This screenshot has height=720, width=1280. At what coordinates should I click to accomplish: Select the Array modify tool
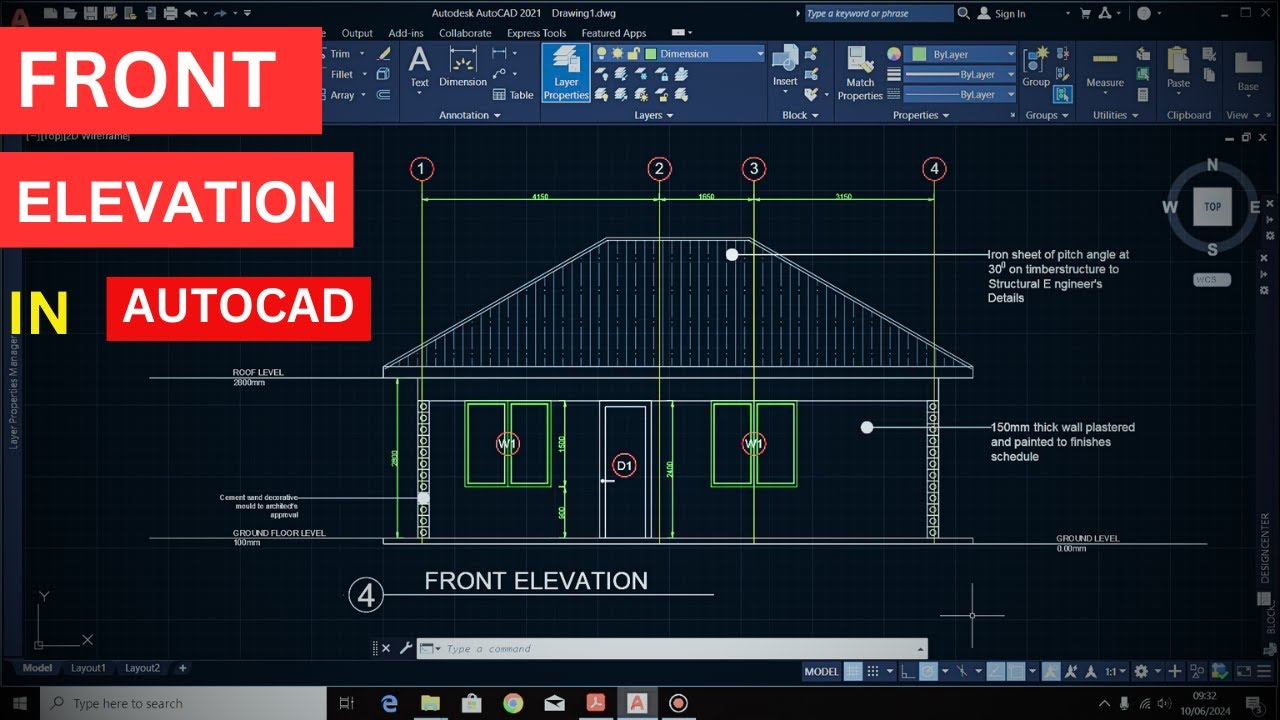(342, 95)
